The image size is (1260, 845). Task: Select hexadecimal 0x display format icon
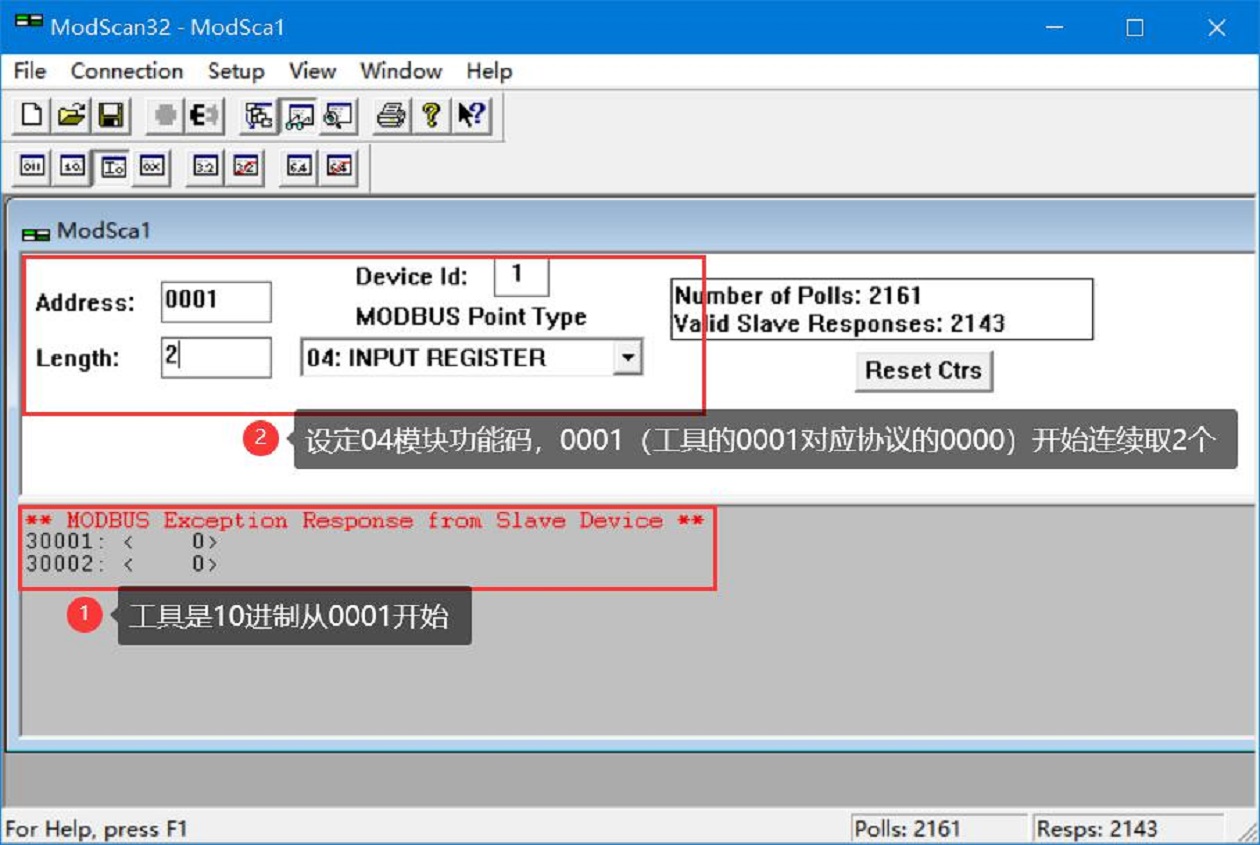coord(151,167)
